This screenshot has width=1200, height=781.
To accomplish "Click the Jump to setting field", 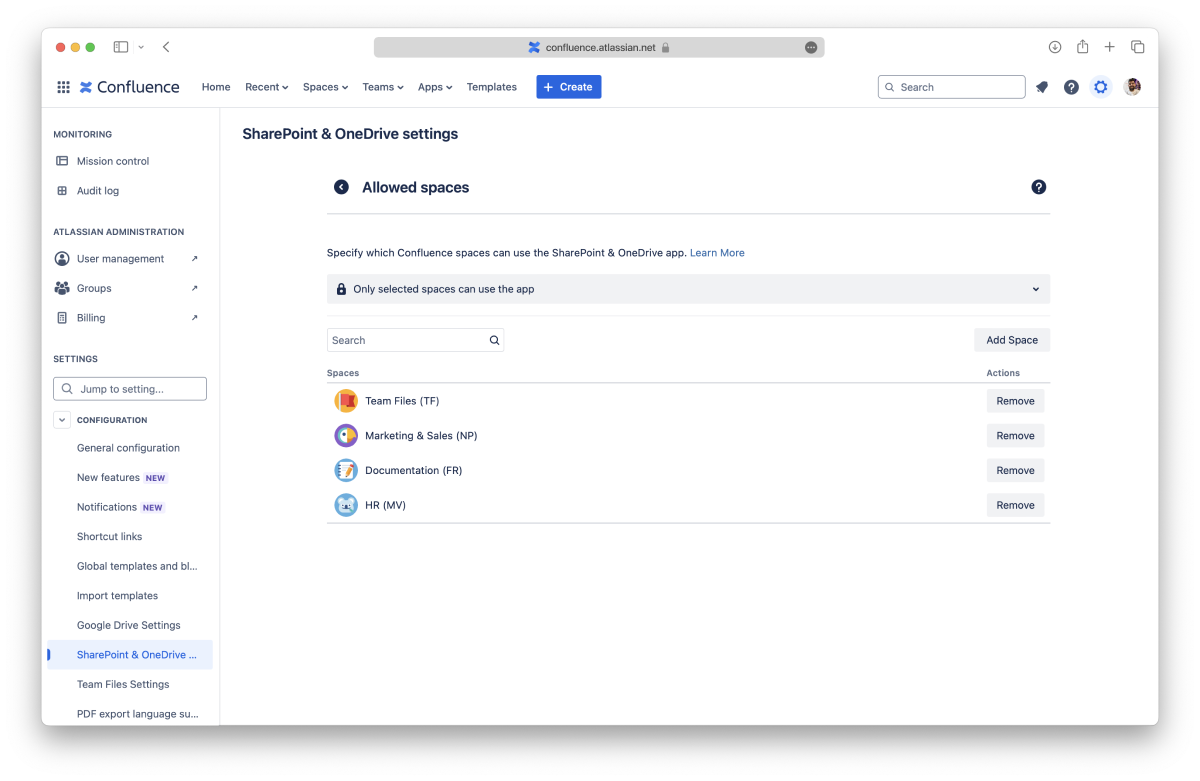I will [x=130, y=389].
